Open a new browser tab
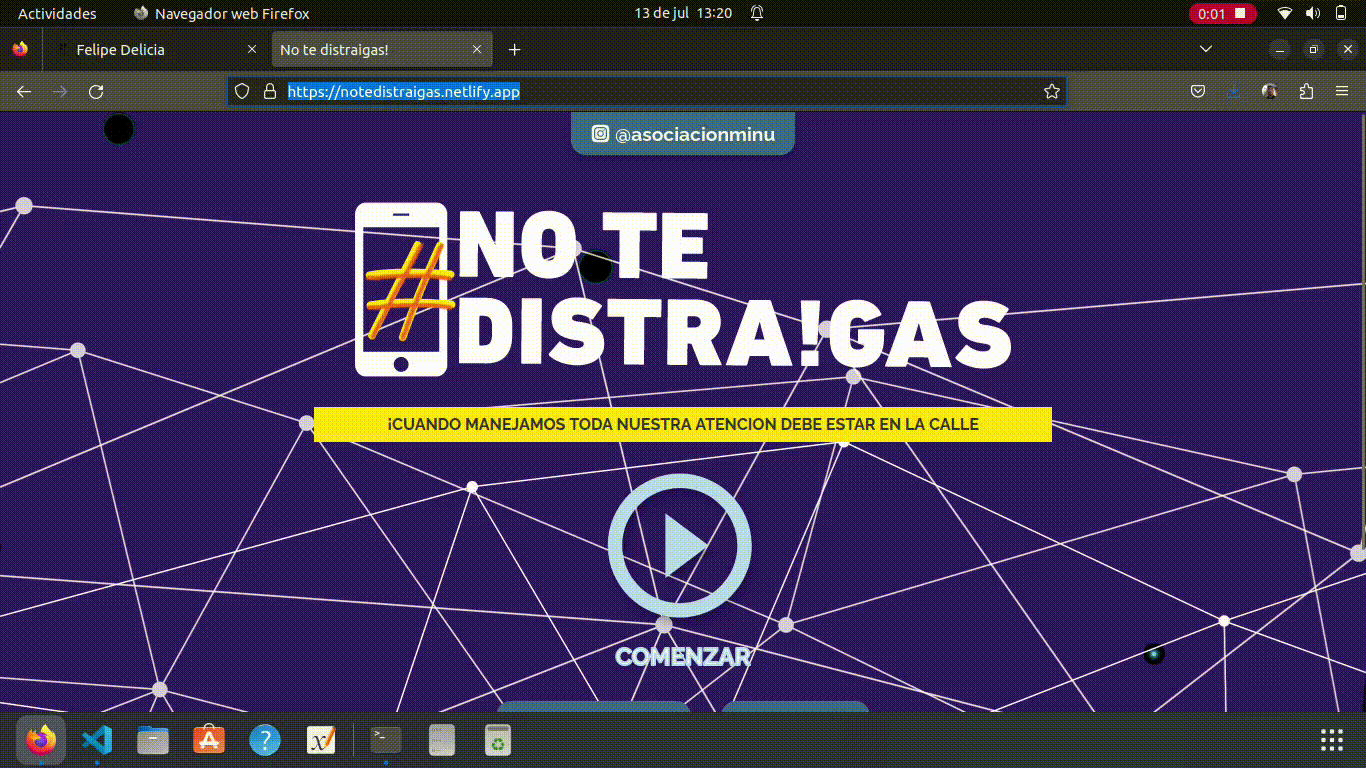Screen dimensions: 1366x768 click(514, 49)
